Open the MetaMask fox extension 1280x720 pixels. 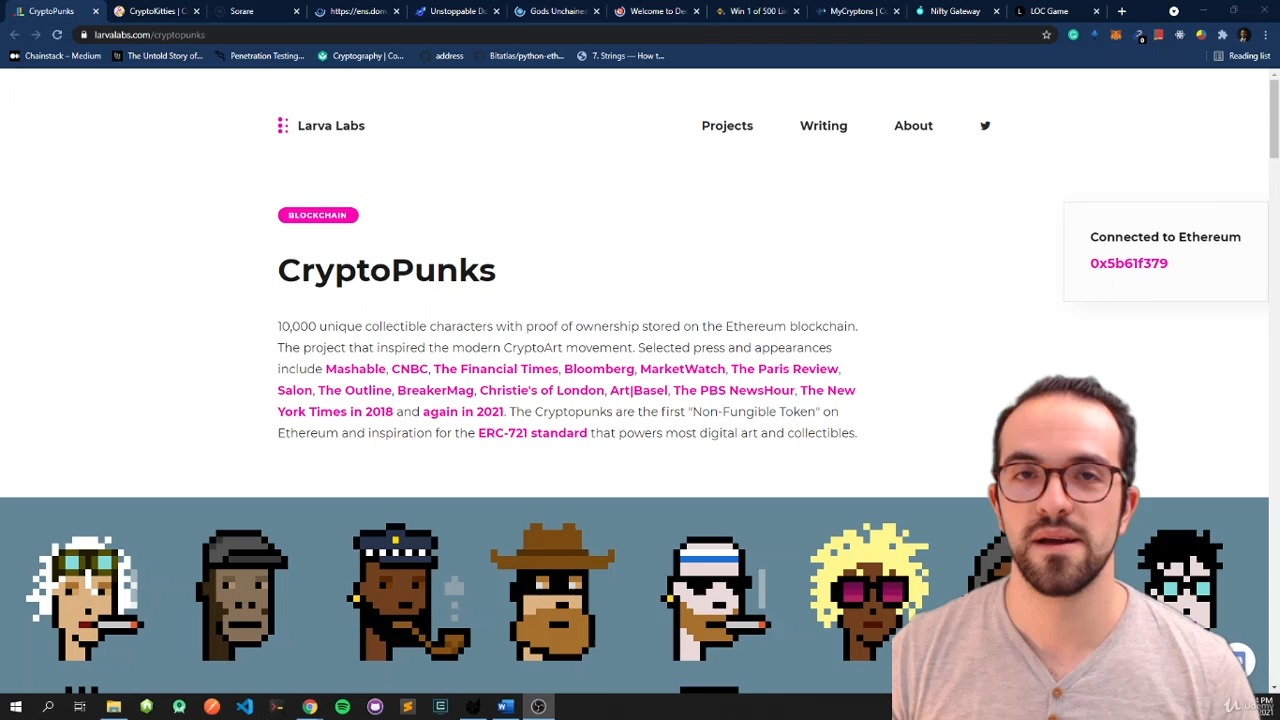tap(1116, 35)
